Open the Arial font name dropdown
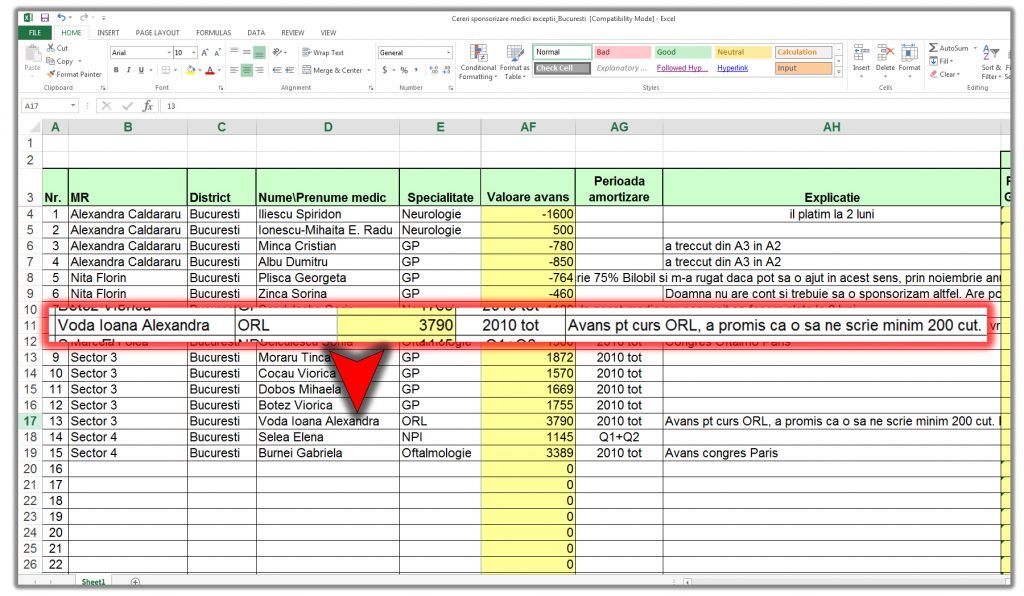Image resolution: width=1024 pixels, height=596 pixels. (x=169, y=52)
